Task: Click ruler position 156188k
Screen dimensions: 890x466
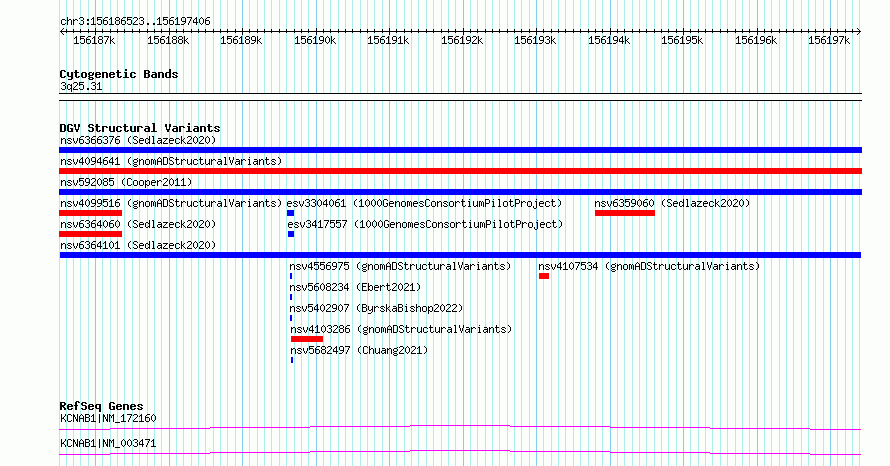Action: [x=168, y=40]
